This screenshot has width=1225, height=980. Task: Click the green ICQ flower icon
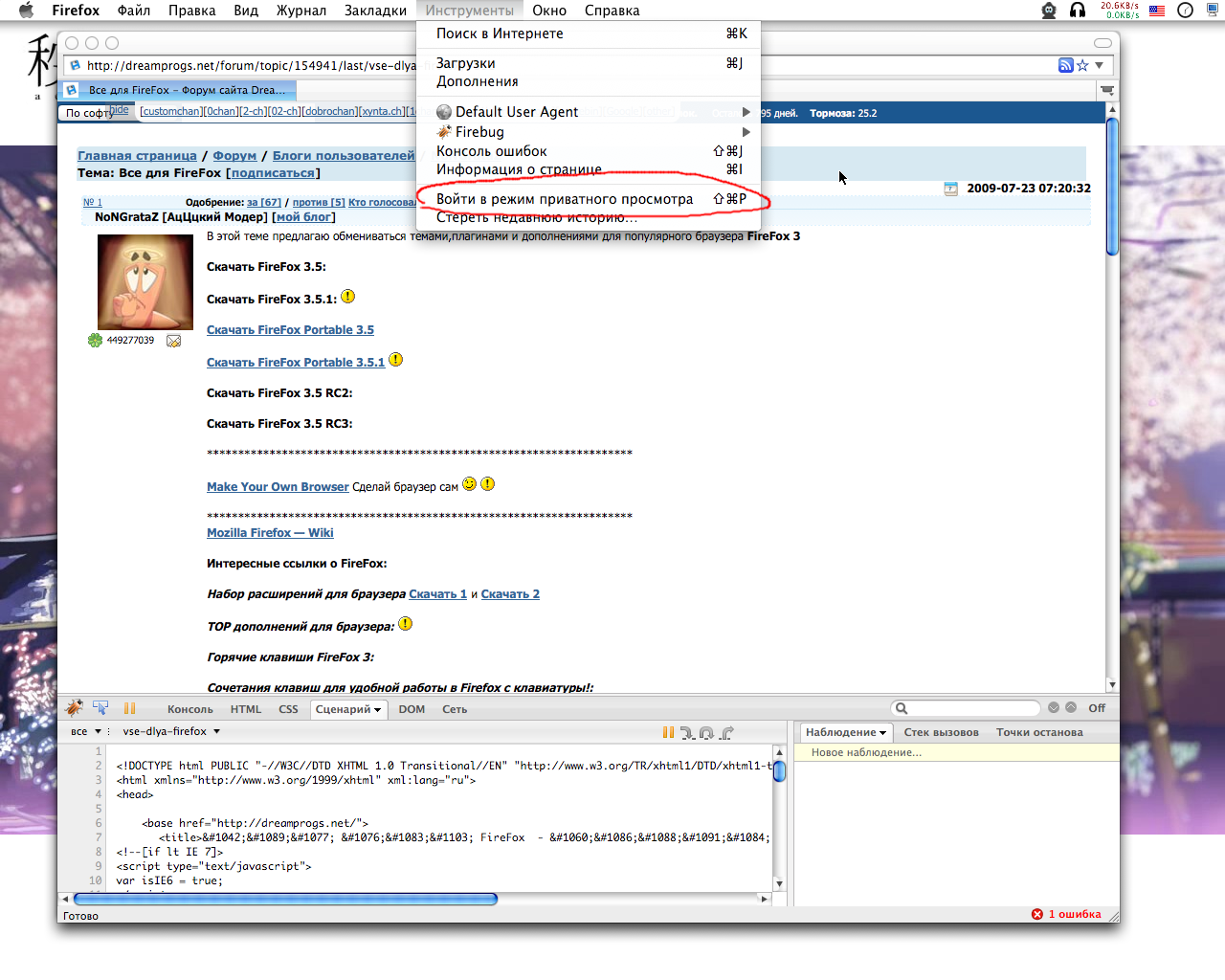coord(95,340)
